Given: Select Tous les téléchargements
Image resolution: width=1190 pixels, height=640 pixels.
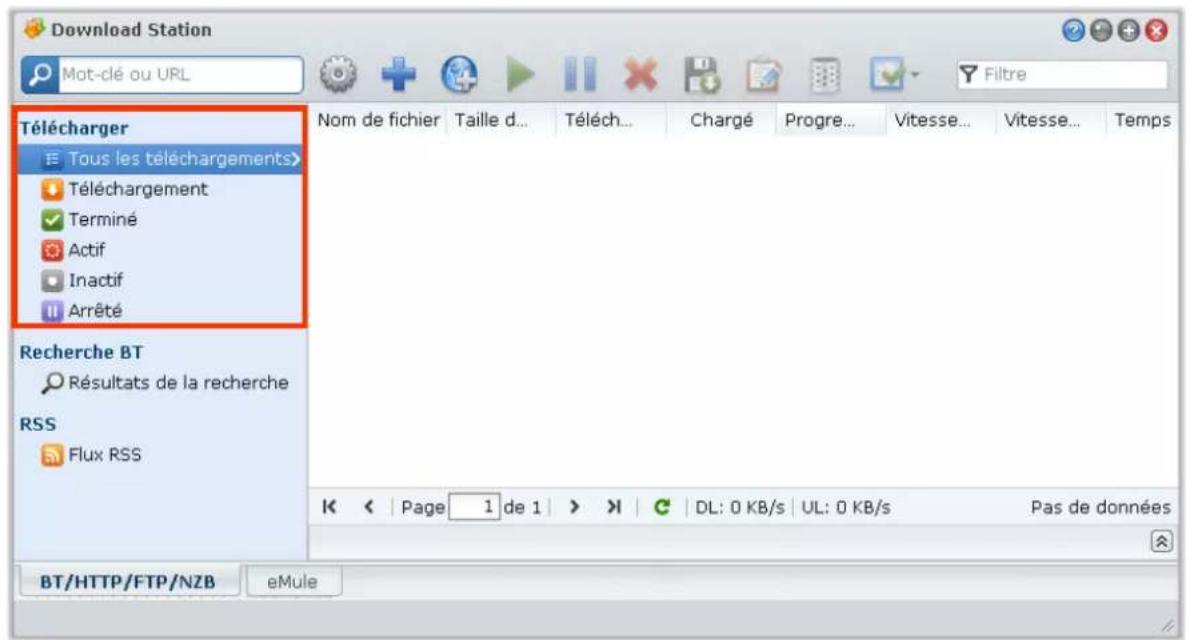Looking at the screenshot, I should point(160,159).
